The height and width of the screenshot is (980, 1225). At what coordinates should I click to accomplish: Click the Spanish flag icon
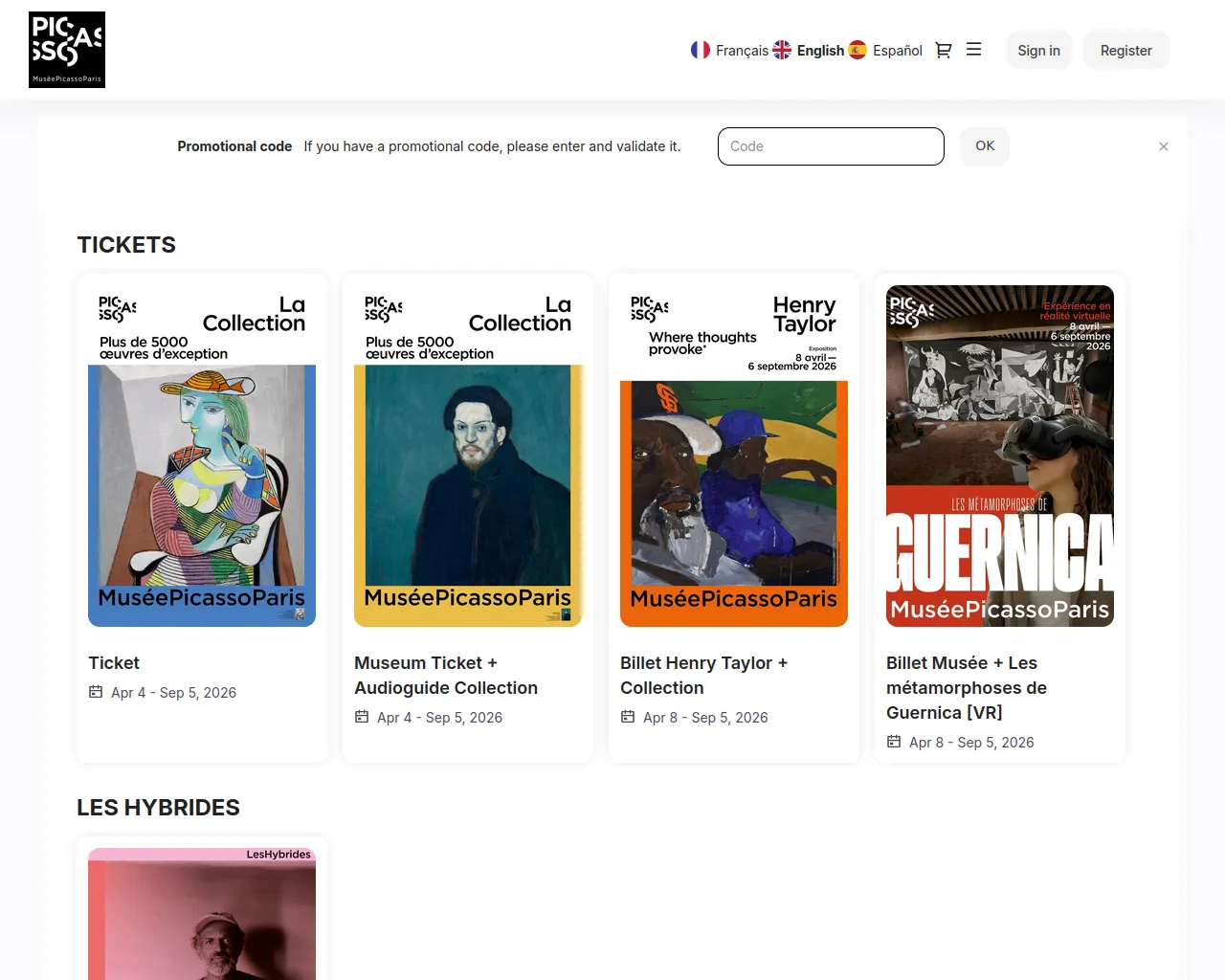point(857,50)
